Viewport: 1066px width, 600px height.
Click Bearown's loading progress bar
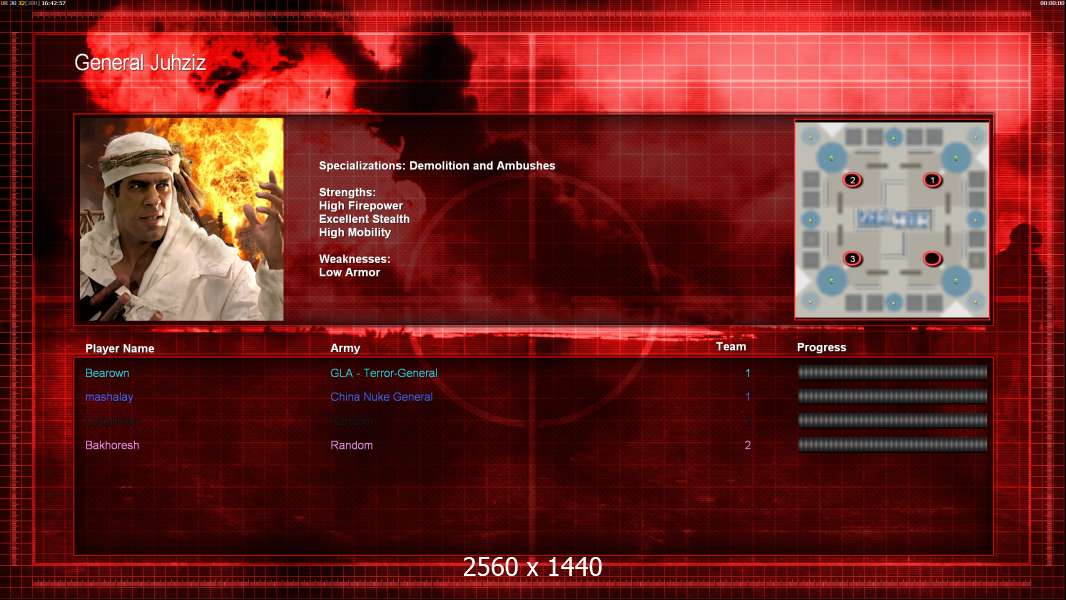point(892,372)
